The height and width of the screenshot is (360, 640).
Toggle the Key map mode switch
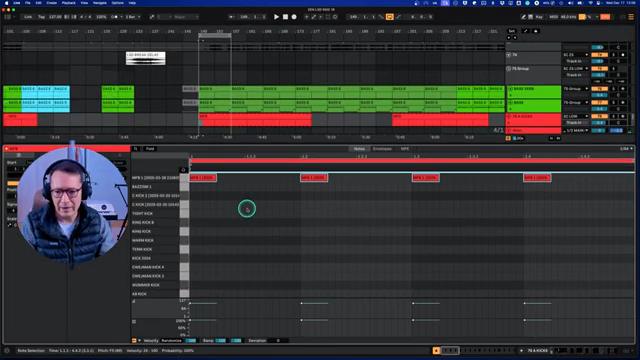(539, 17)
